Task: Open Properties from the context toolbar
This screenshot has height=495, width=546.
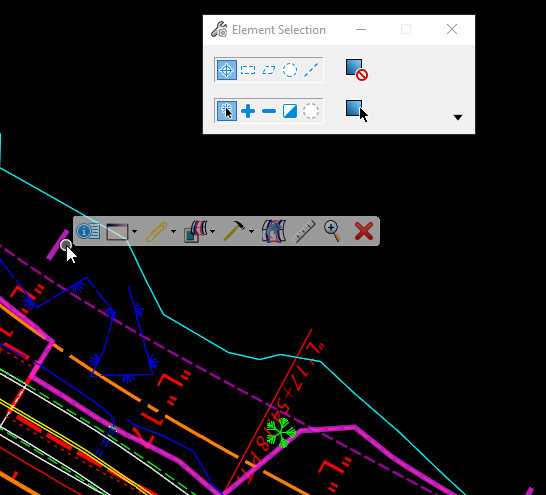Action: click(88, 231)
